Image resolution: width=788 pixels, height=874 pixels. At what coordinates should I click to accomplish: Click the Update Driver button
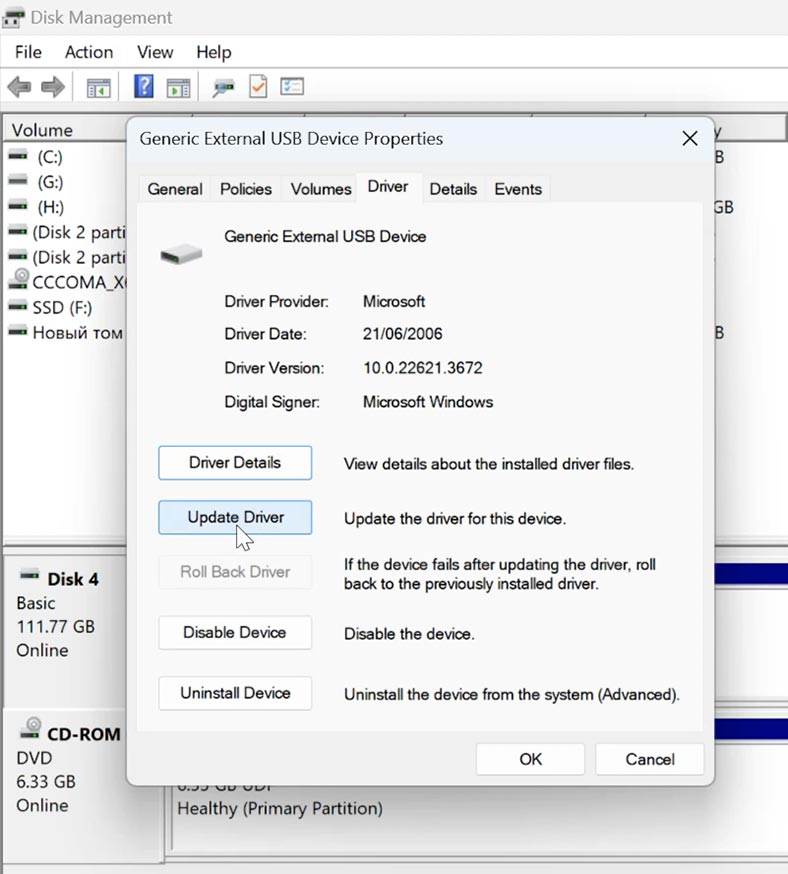(x=235, y=517)
